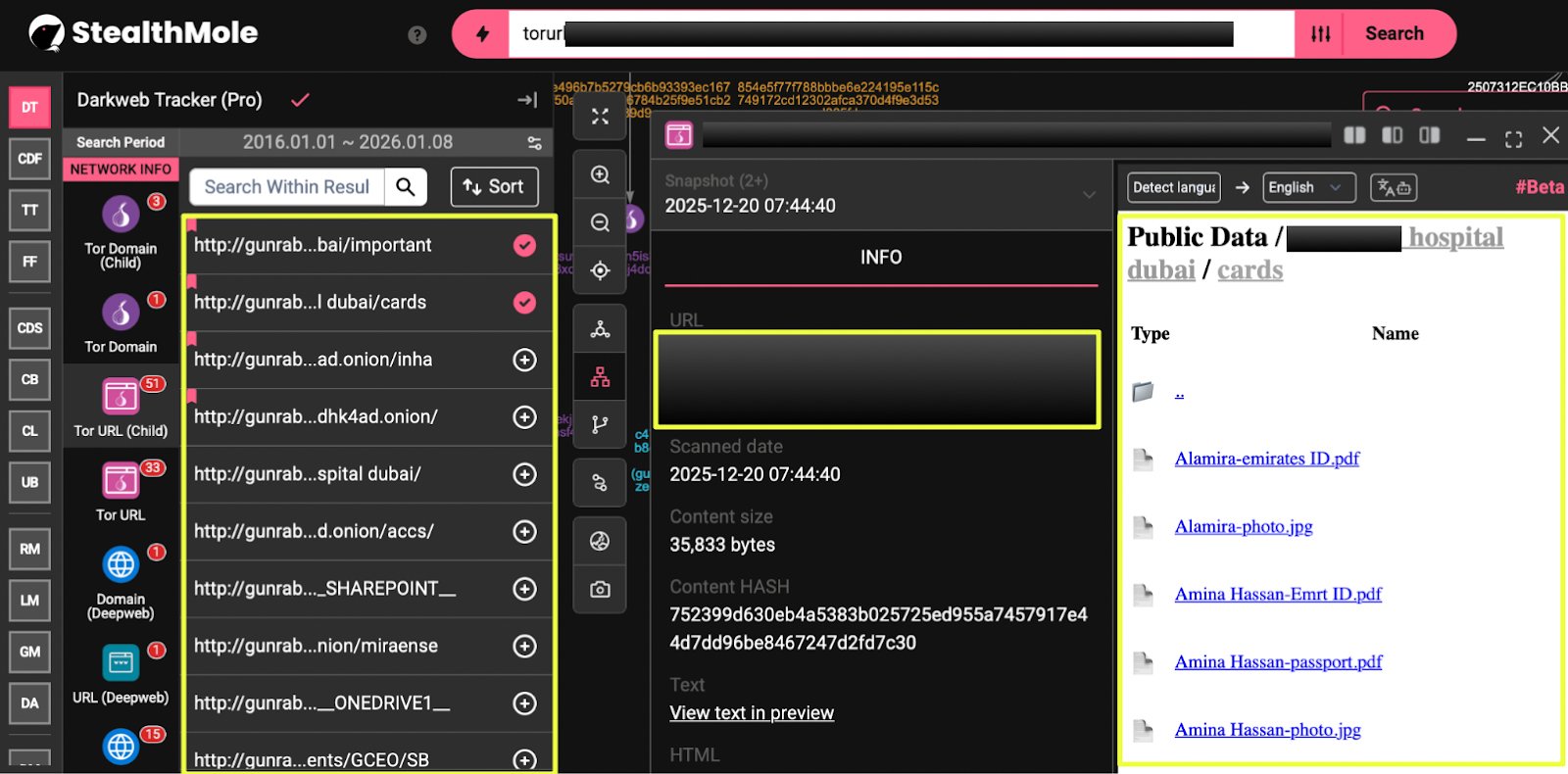The image size is (1568, 774).
Task: Open the search filter sliders icon
Action: tap(1320, 34)
